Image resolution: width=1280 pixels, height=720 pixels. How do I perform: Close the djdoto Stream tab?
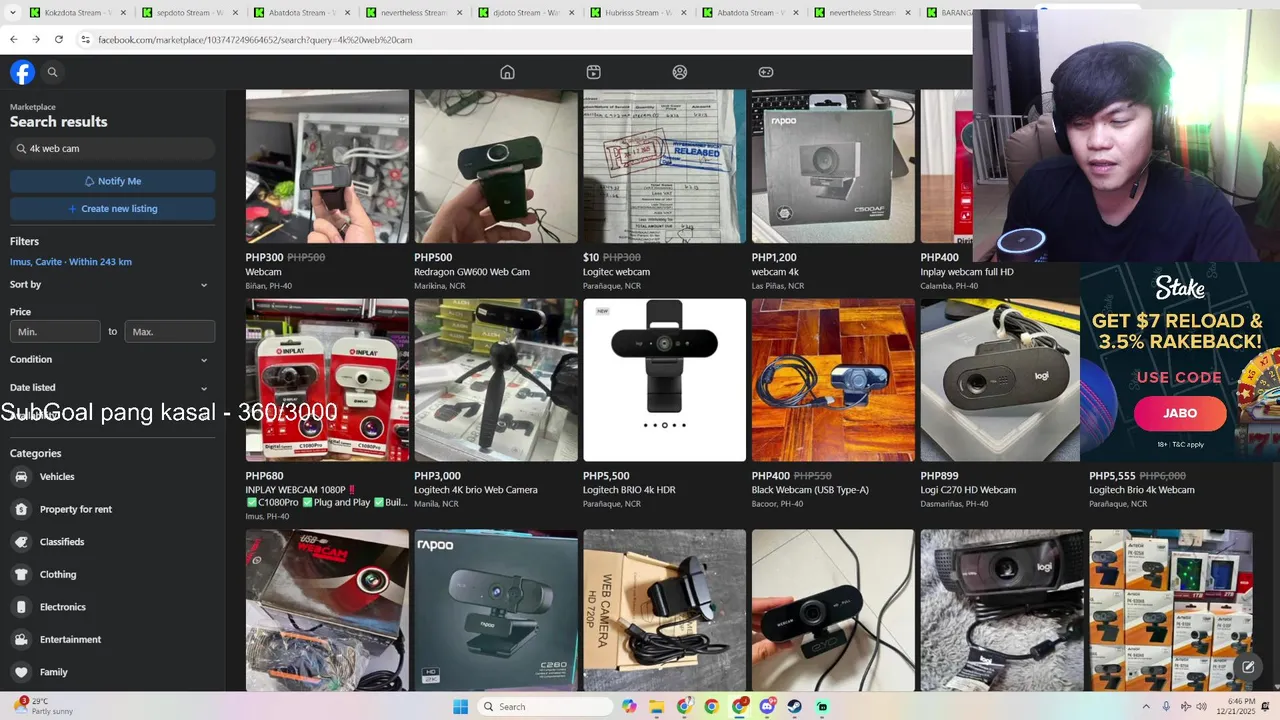click(x=571, y=13)
